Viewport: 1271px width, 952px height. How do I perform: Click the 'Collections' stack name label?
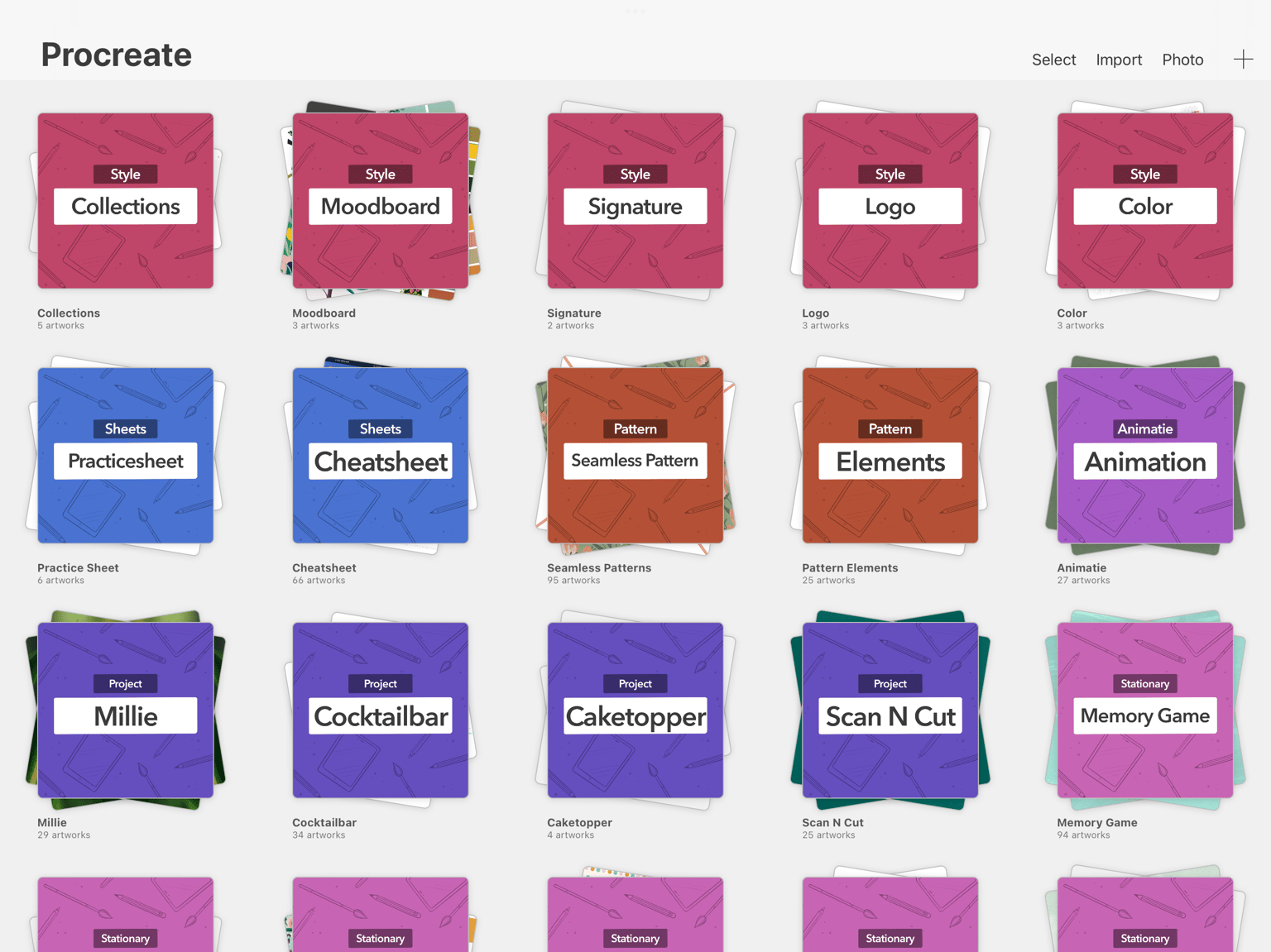pyautogui.click(x=69, y=313)
